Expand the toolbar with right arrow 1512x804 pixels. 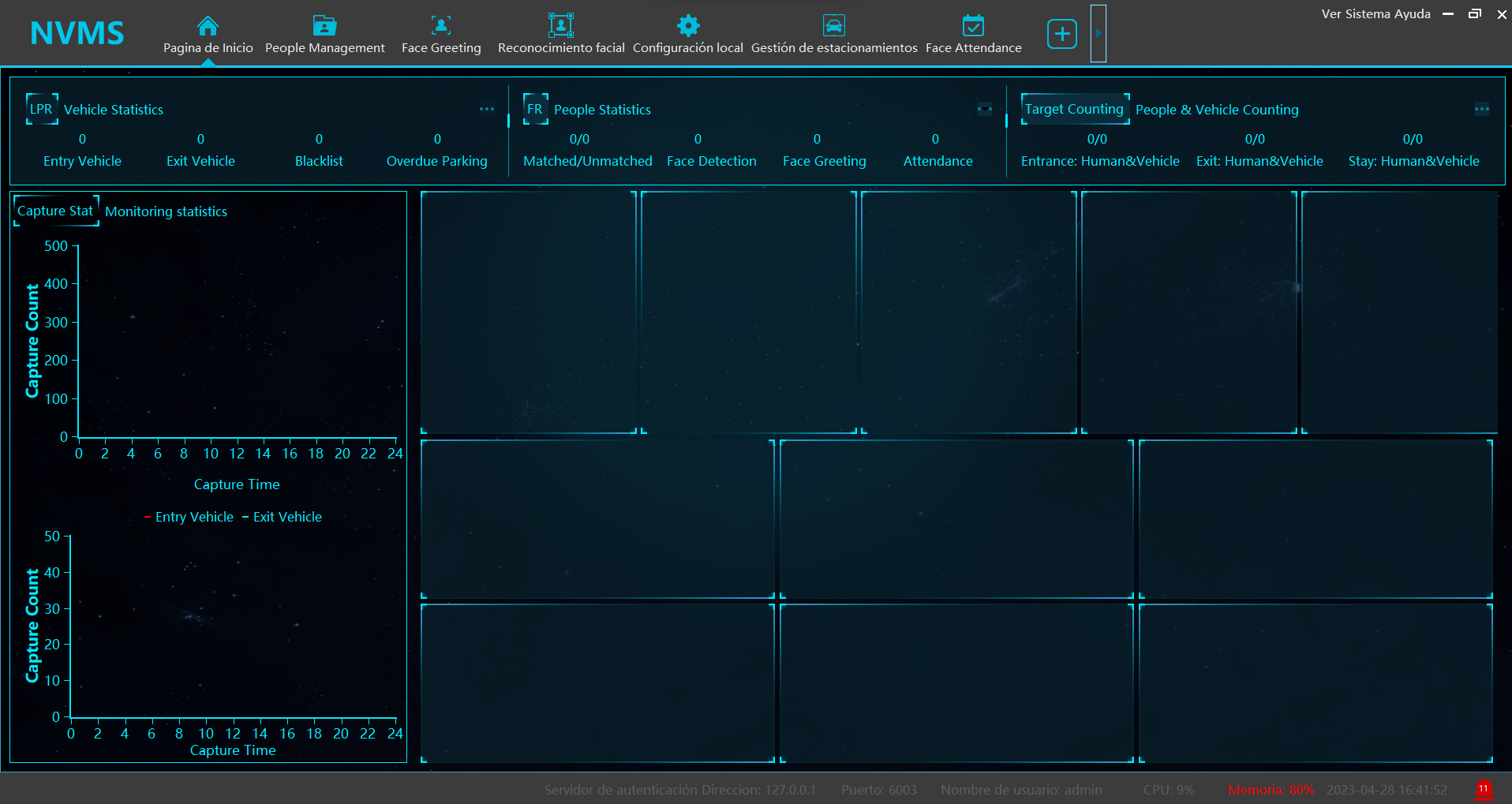pyautogui.click(x=1098, y=34)
